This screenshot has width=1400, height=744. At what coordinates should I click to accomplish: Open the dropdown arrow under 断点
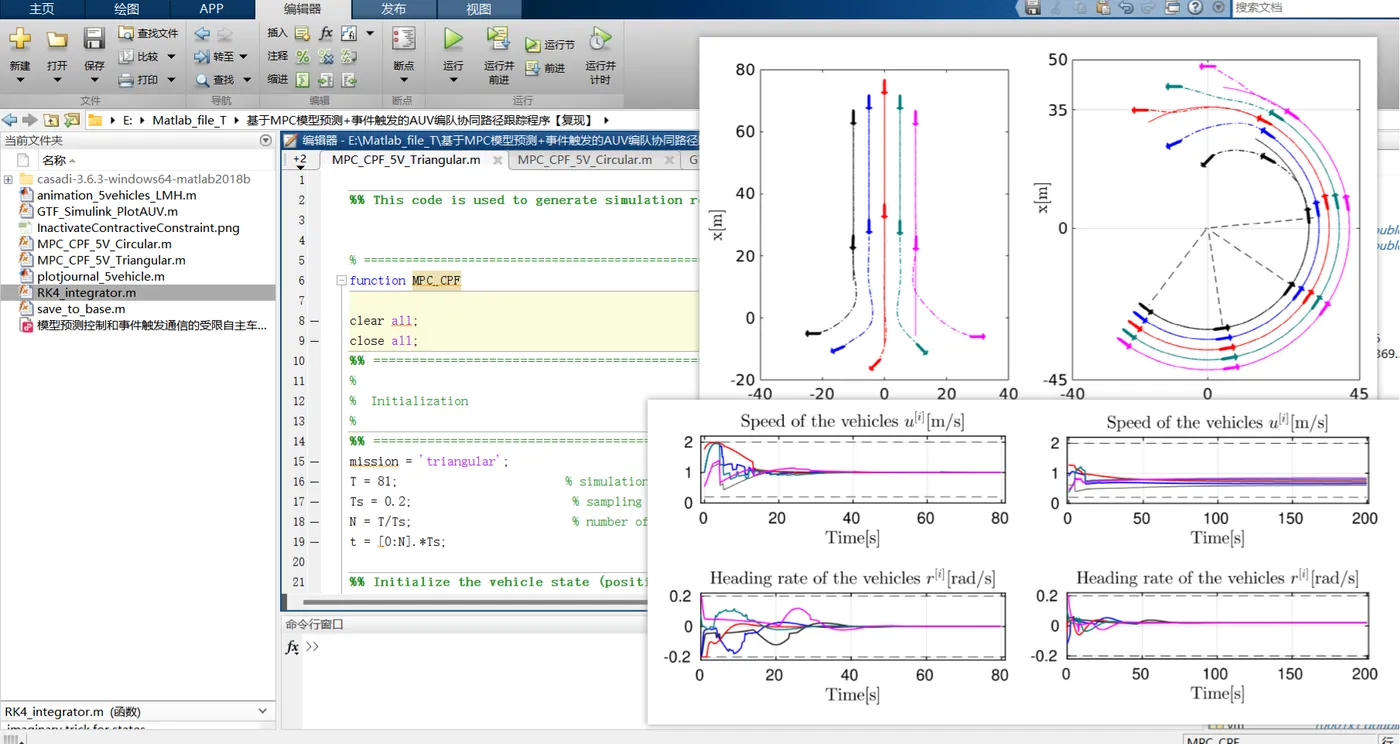[404, 81]
